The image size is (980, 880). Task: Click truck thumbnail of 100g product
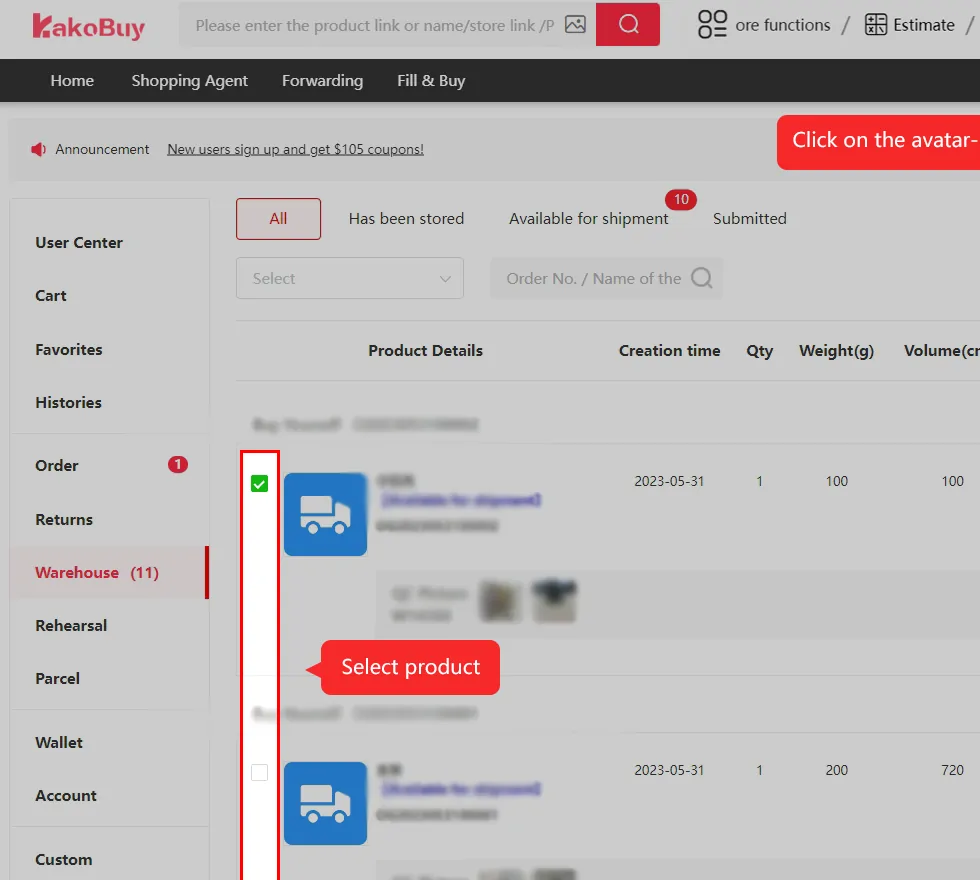point(325,514)
